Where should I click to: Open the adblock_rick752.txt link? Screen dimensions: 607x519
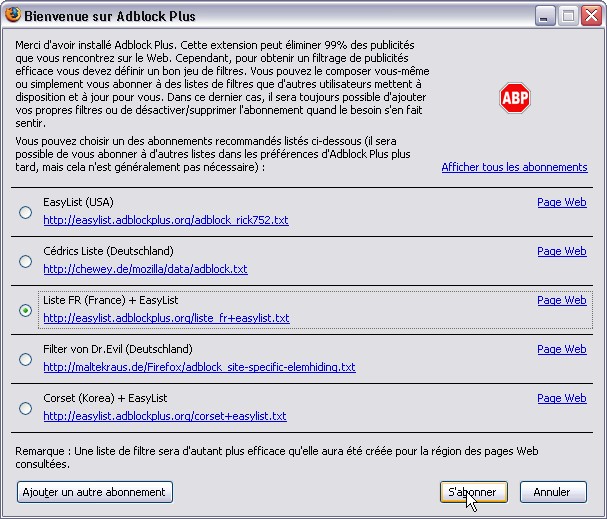coord(166,220)
